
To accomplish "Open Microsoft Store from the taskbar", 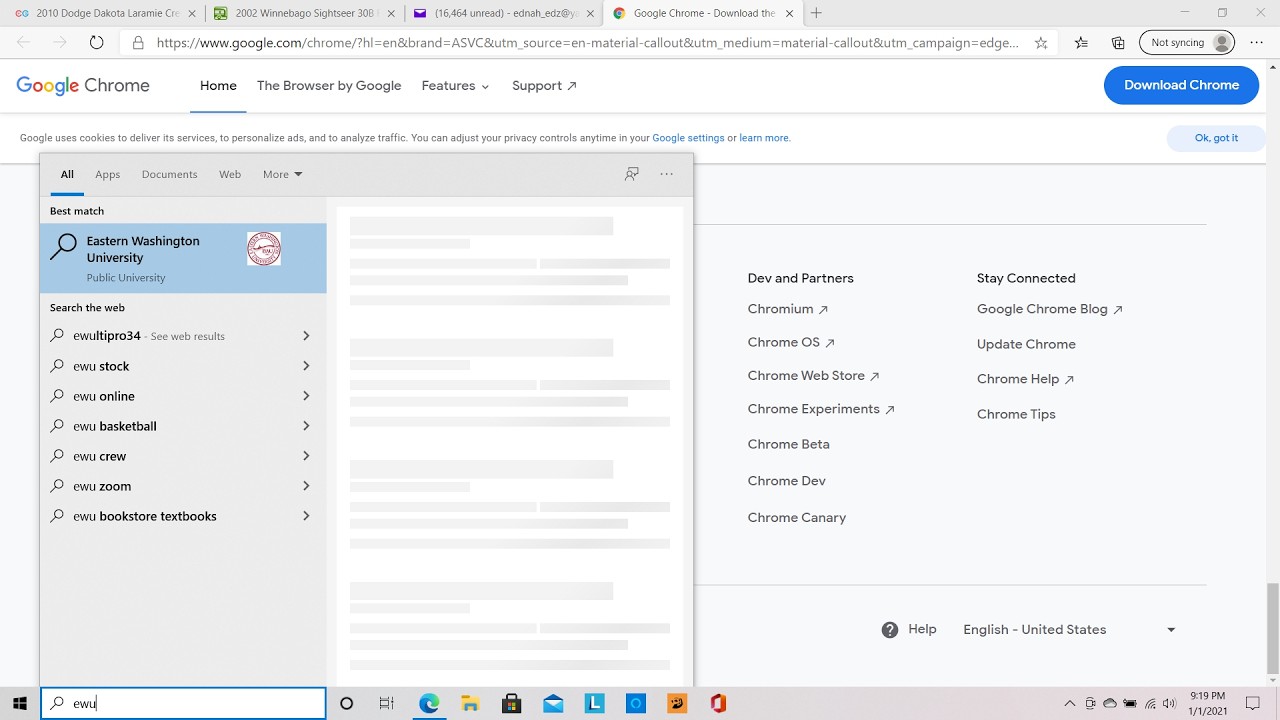I will [511, 703].
